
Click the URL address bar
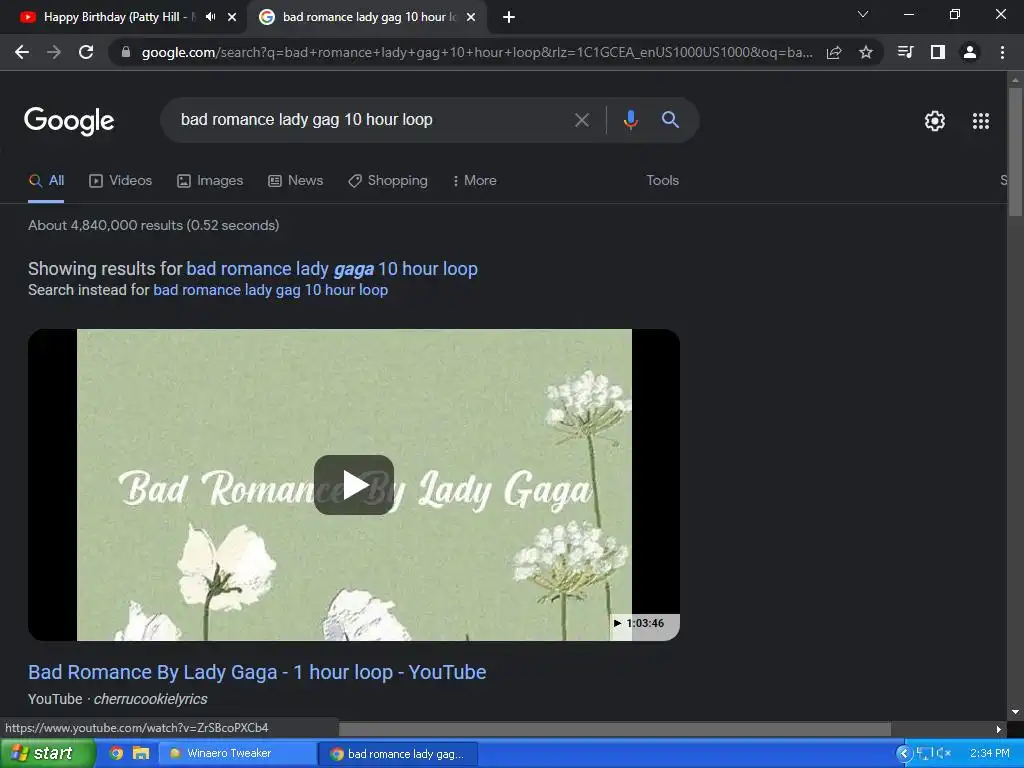pos(477,52)
